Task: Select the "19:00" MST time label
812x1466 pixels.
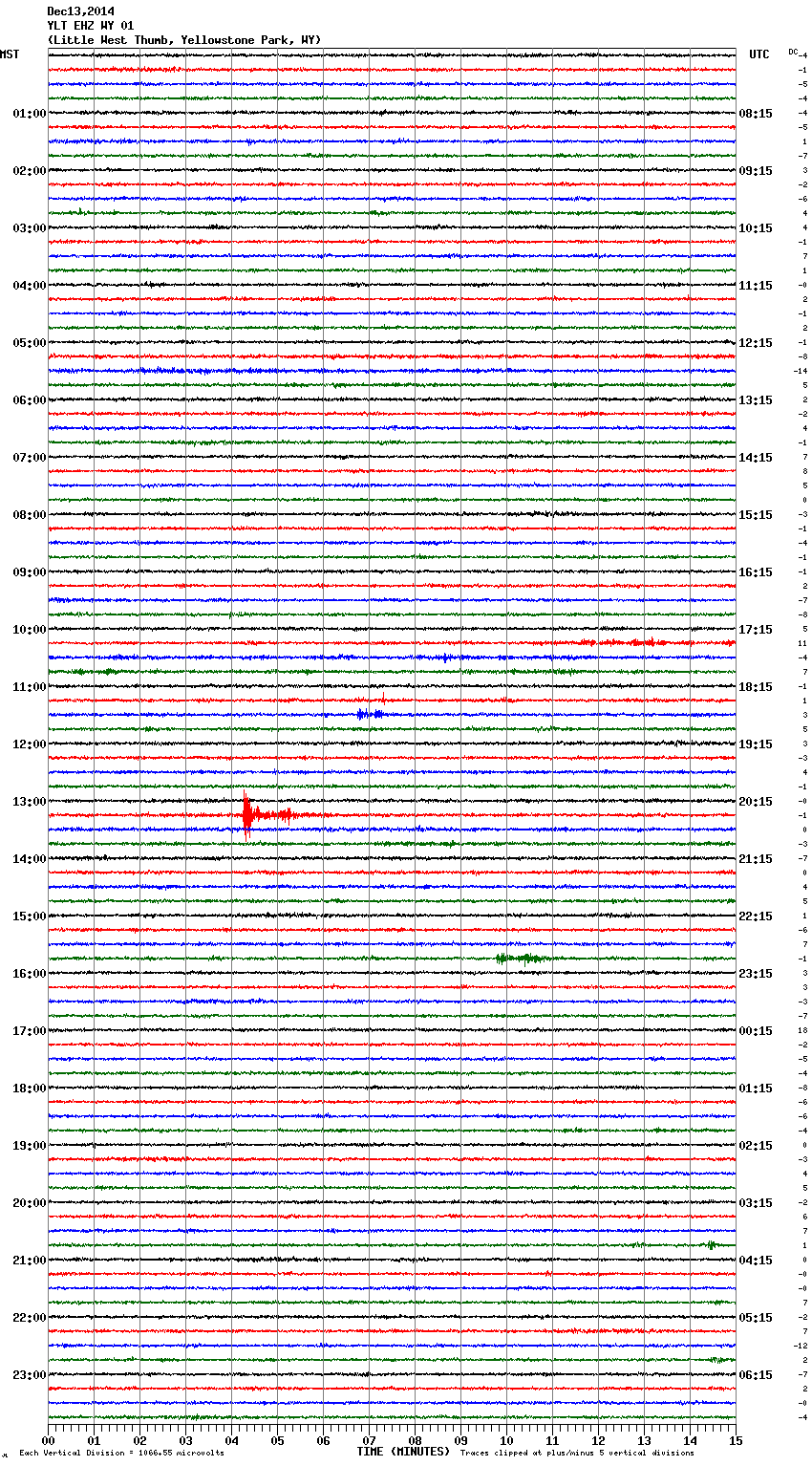Action: point(30,1146)
